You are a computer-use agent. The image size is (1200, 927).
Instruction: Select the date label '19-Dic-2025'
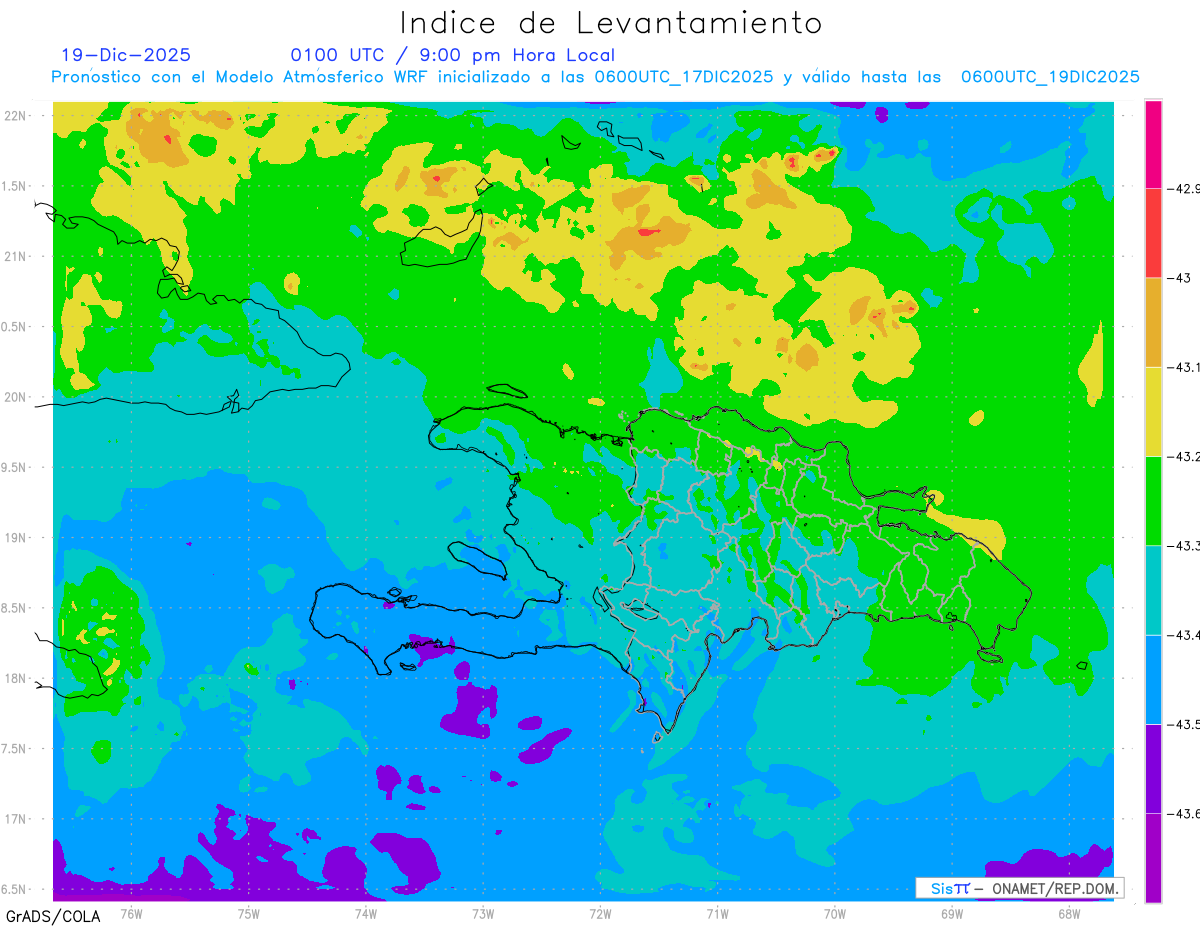126,55
